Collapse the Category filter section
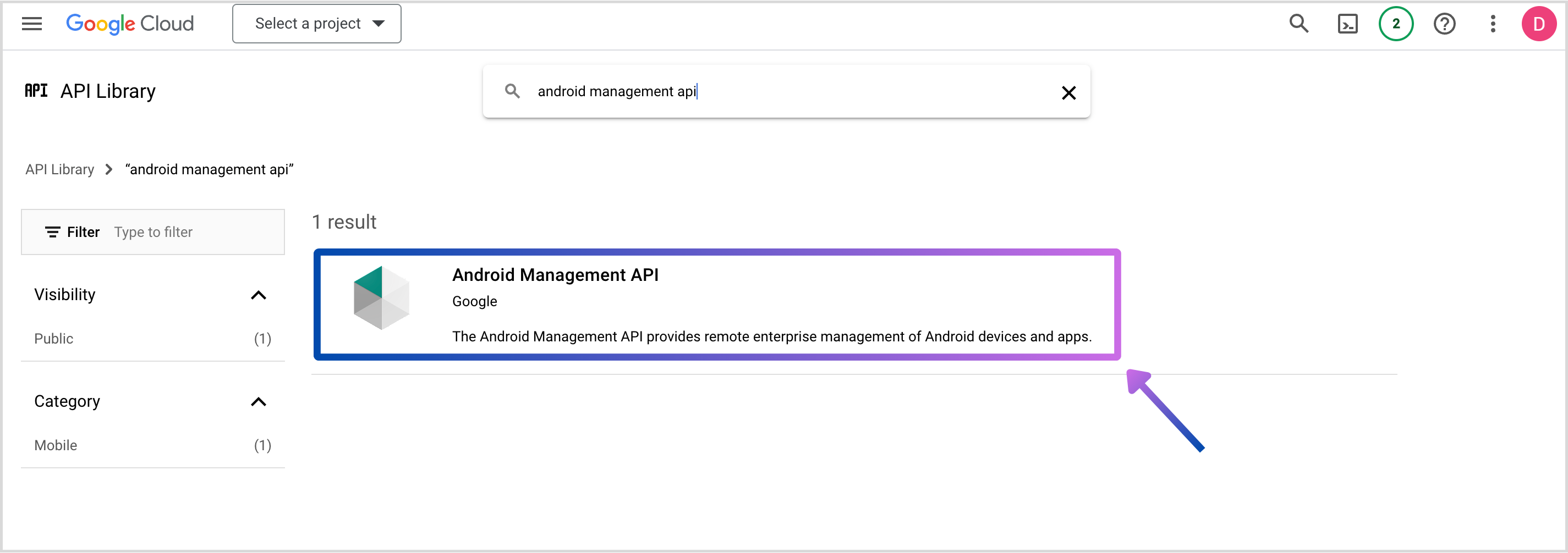 [x=259, y=401]
